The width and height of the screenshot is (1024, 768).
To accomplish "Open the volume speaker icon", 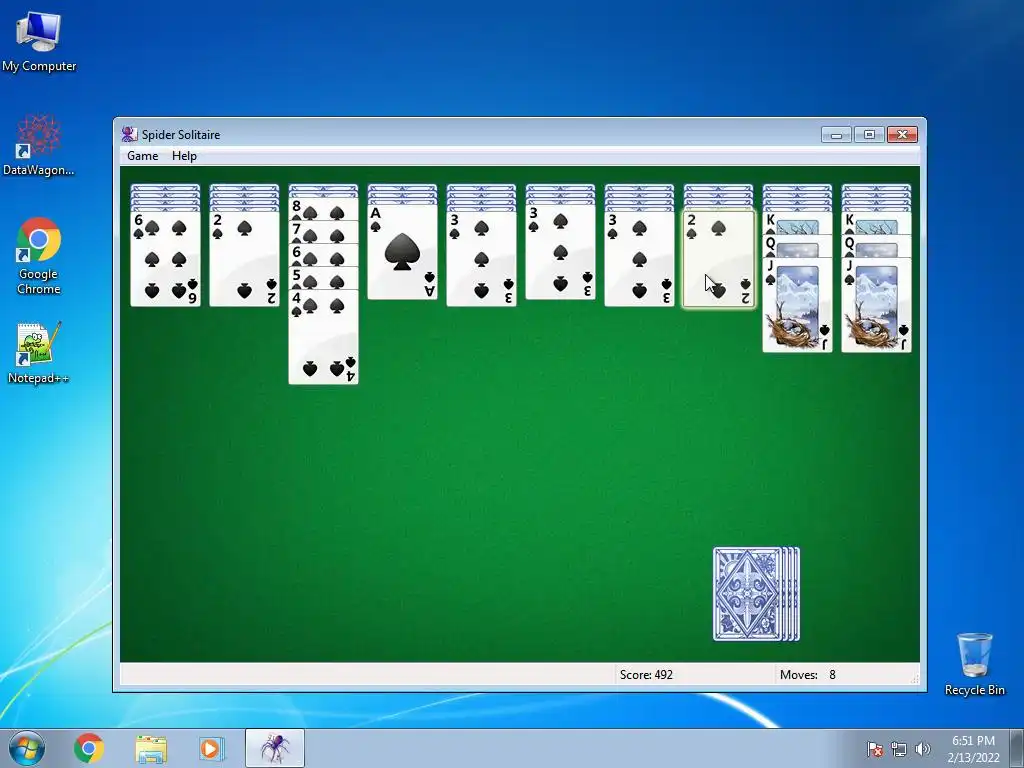I will [922, 748].
